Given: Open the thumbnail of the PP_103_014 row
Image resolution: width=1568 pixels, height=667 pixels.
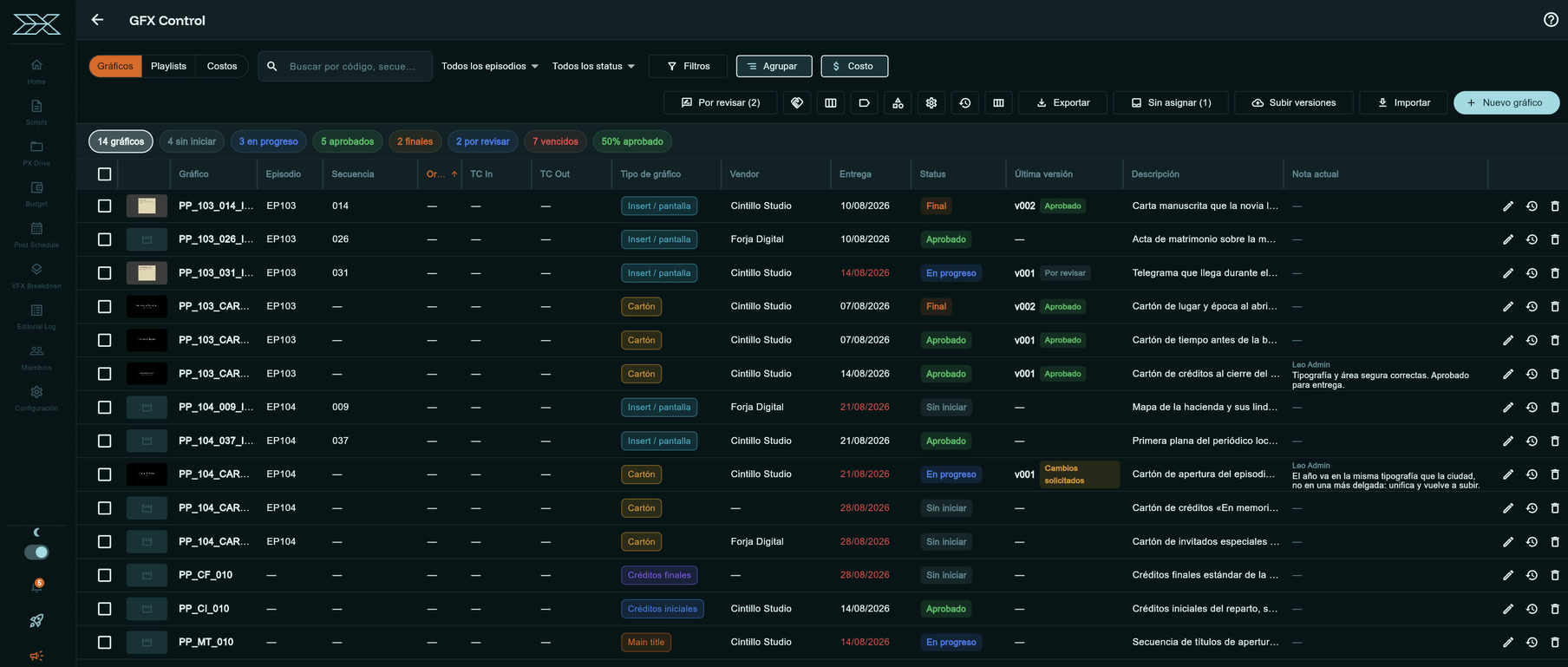Looking at the screenshot, I should pyautogui.click(x=147, y=206).
